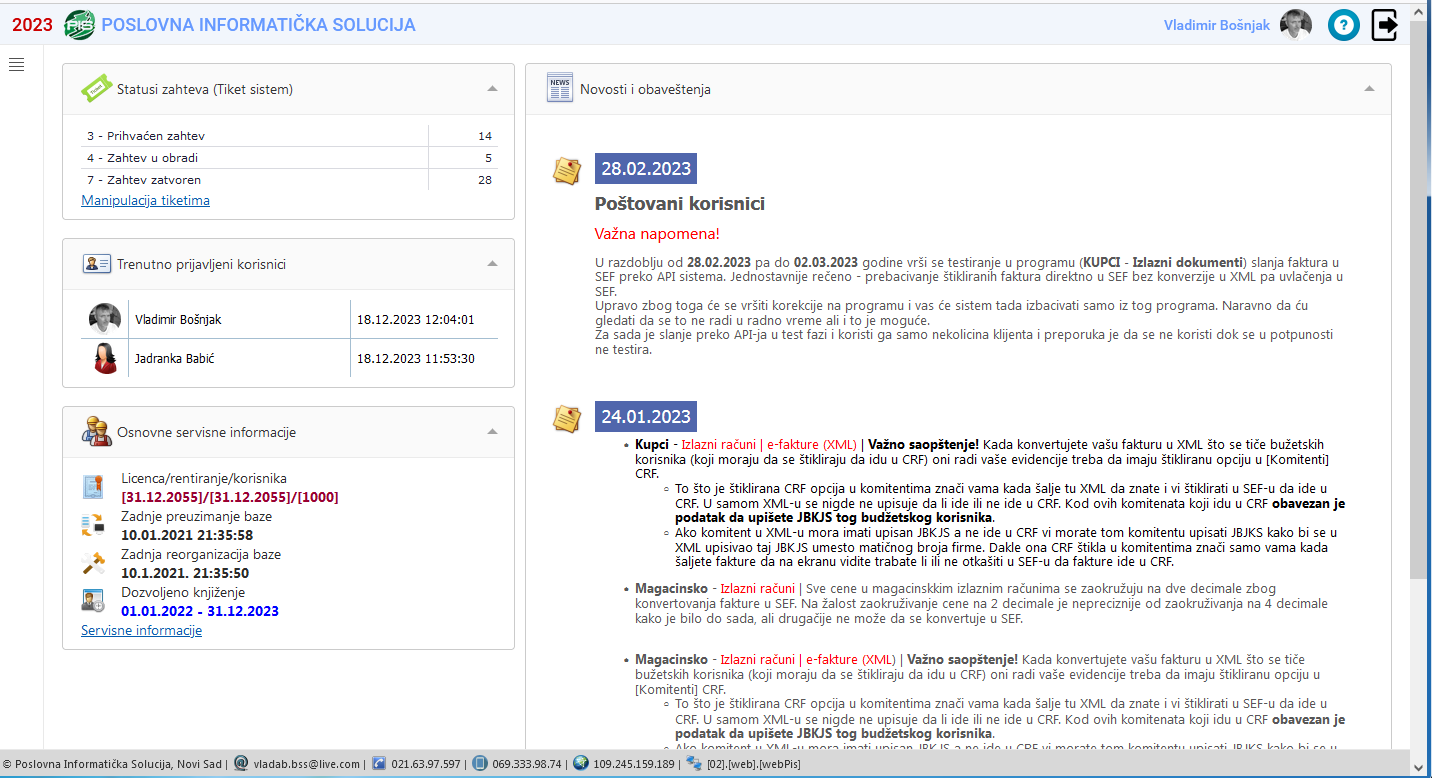This screenshot has height=778, width=1432.
Task: Click the logout exit icon
Action: (1385, 25)
